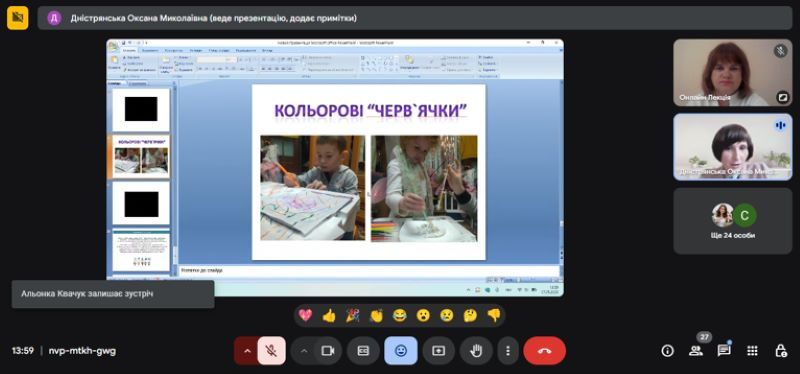Open the chat messages panel

coord(723,351)
